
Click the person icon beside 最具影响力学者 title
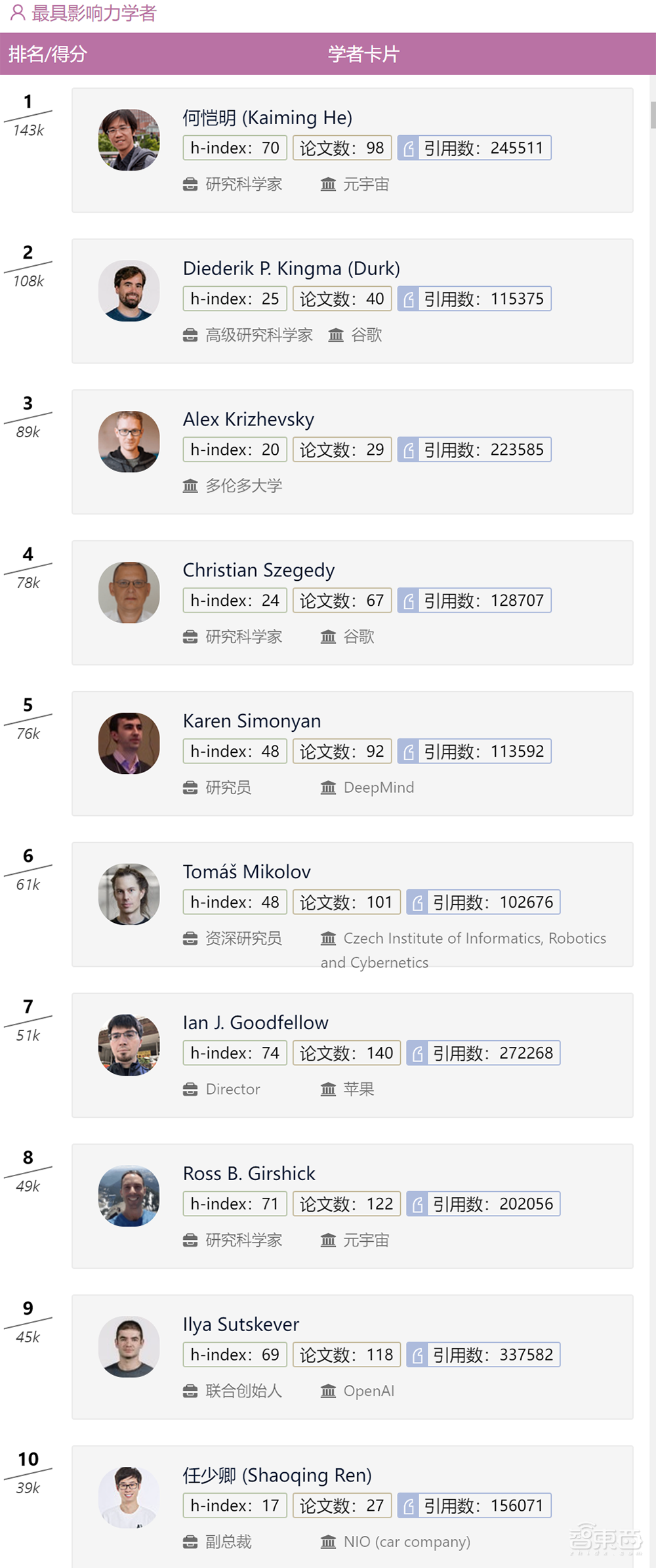tap(17, 13)
